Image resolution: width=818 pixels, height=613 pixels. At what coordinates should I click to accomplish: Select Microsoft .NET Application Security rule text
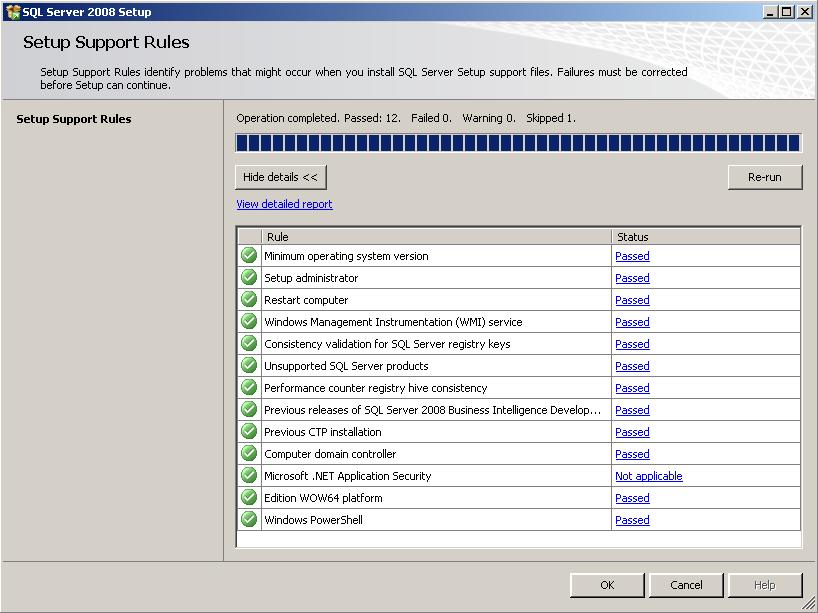[347, 476]
